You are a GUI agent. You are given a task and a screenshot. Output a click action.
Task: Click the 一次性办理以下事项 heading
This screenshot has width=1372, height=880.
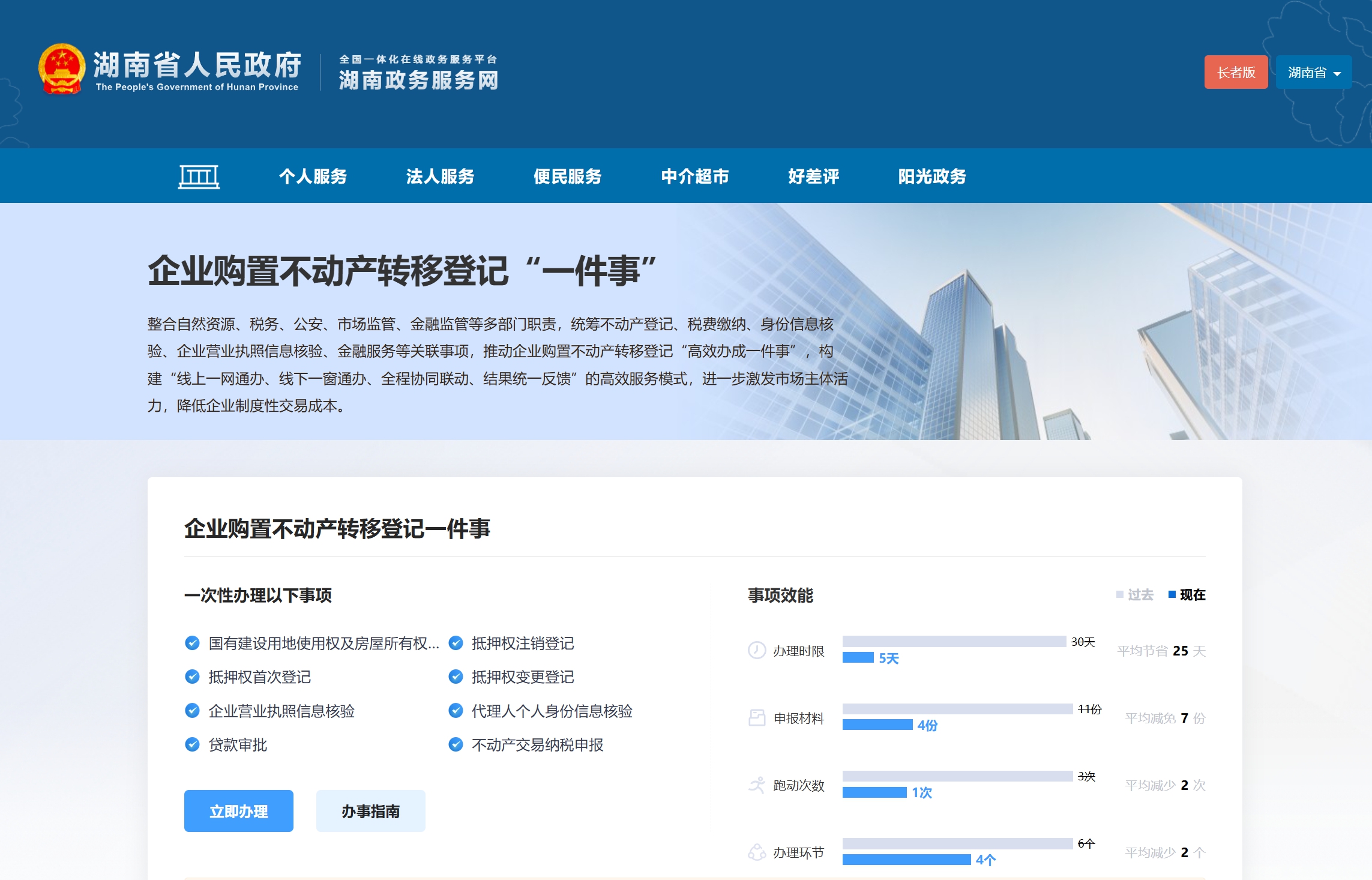(x=258, y=595)
